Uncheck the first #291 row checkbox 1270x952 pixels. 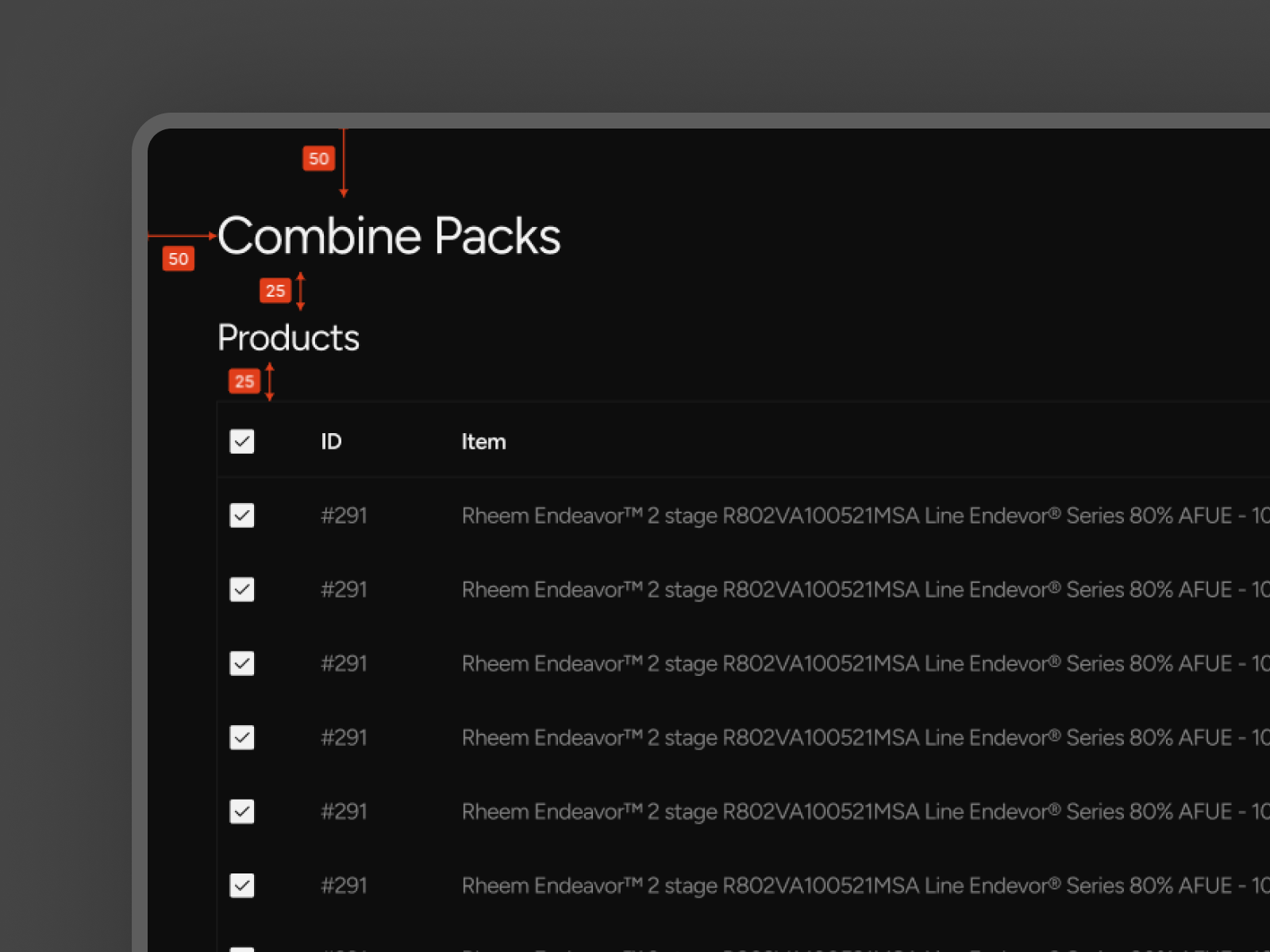point(242,516)
